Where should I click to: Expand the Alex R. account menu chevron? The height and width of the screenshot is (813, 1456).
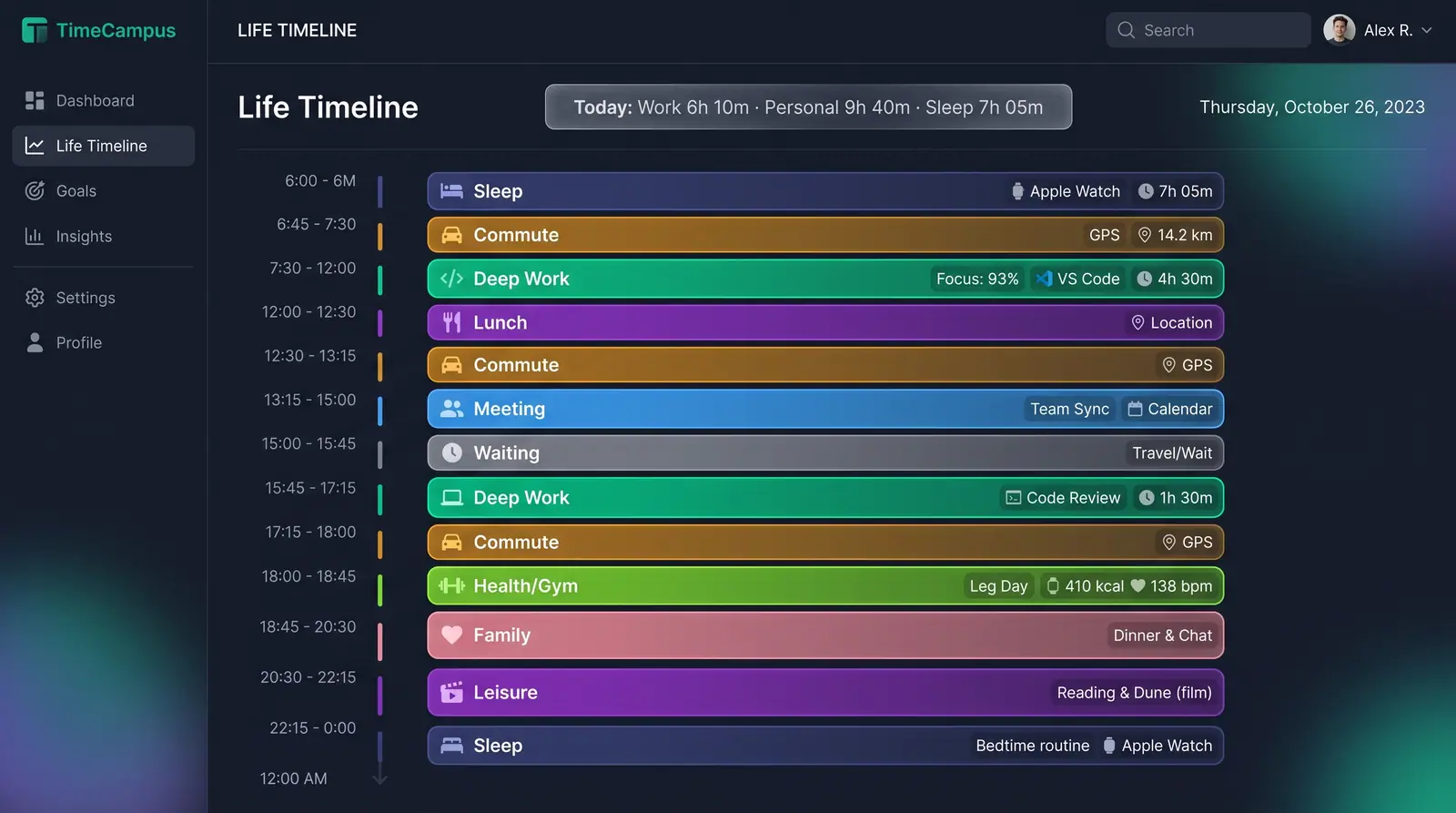click(x=1427, y=30)
